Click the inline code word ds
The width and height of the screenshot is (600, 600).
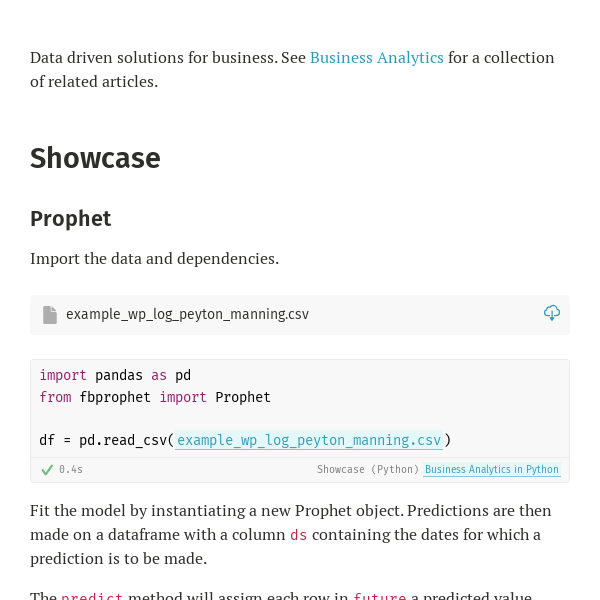(x=298, y=535)
